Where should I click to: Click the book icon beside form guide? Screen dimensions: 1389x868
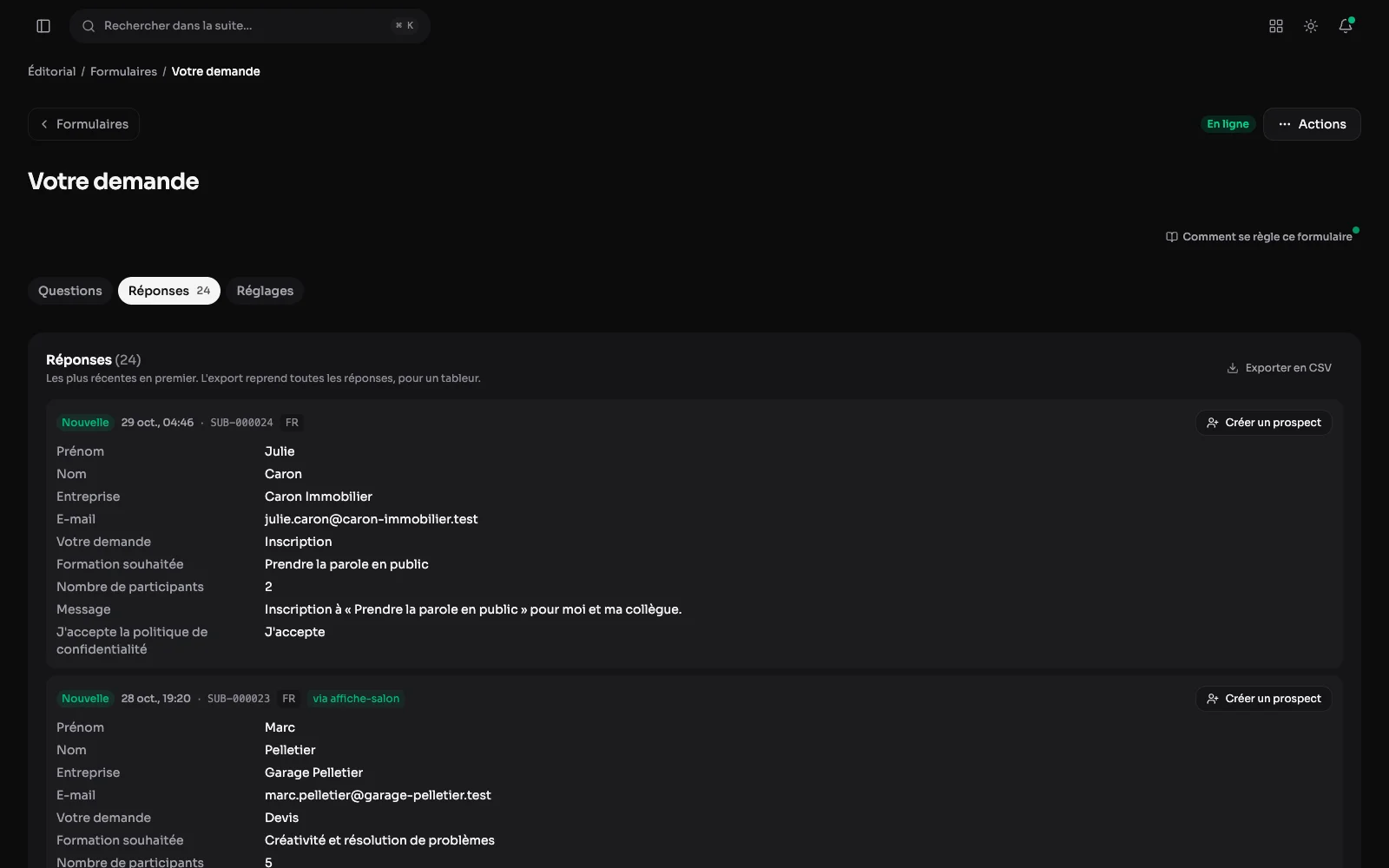(x=1172, y=237)
